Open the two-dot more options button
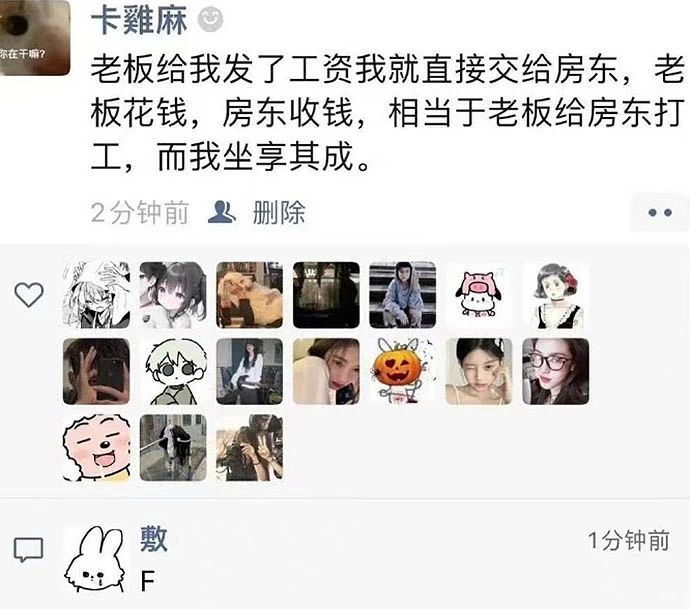The image size is (690, 609). (x=660, y=213)
